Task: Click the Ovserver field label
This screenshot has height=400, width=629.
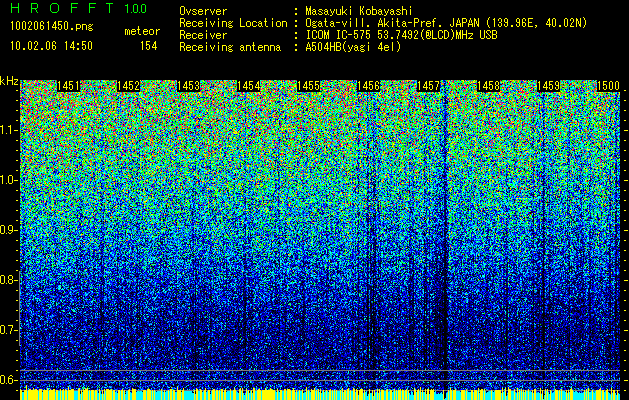Action: [x=203, y=11]
